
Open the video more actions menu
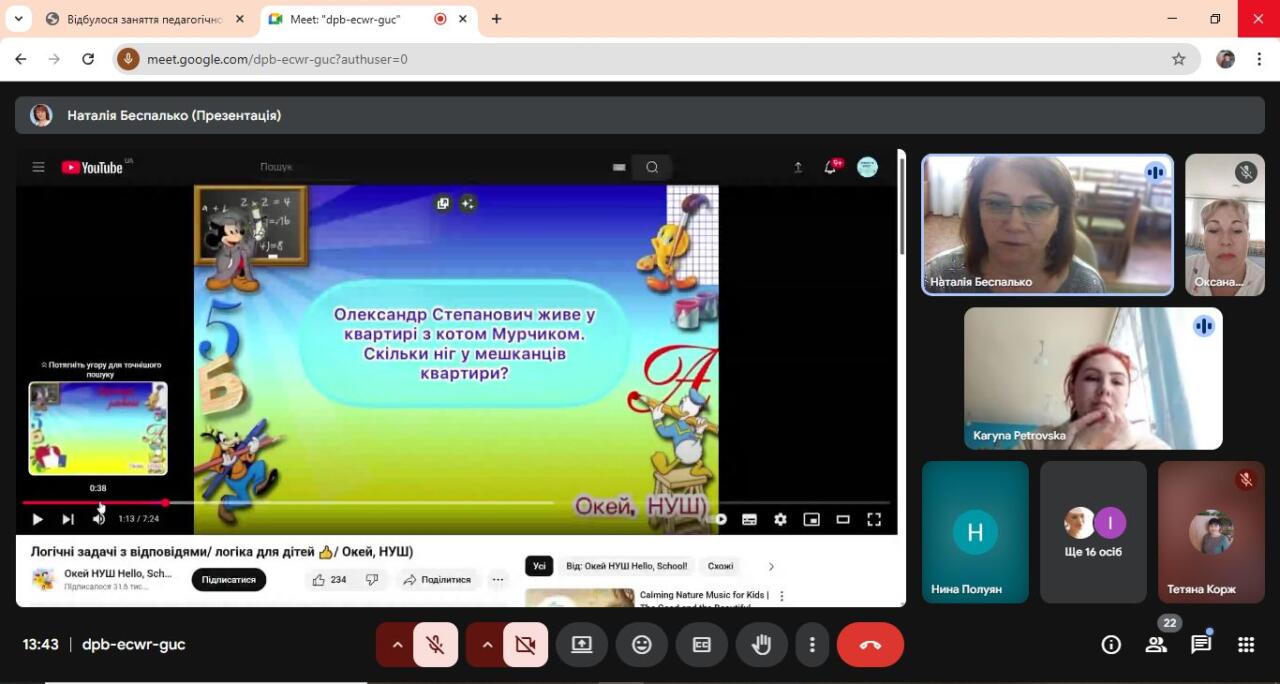tap(498, 579)
